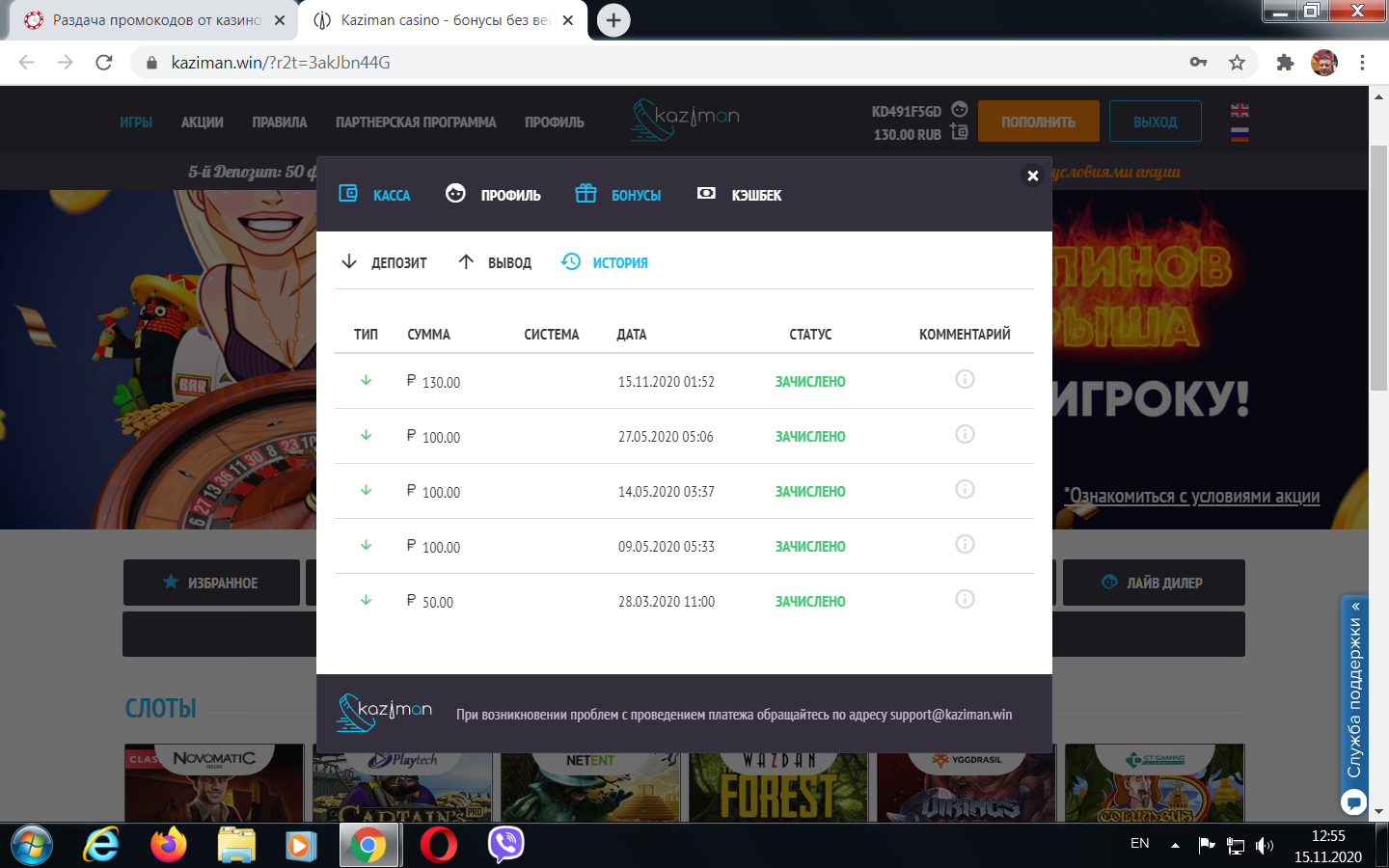Click the Выход logout button
Screen dimensions: 1389x868
click(x=1155, y=122)
